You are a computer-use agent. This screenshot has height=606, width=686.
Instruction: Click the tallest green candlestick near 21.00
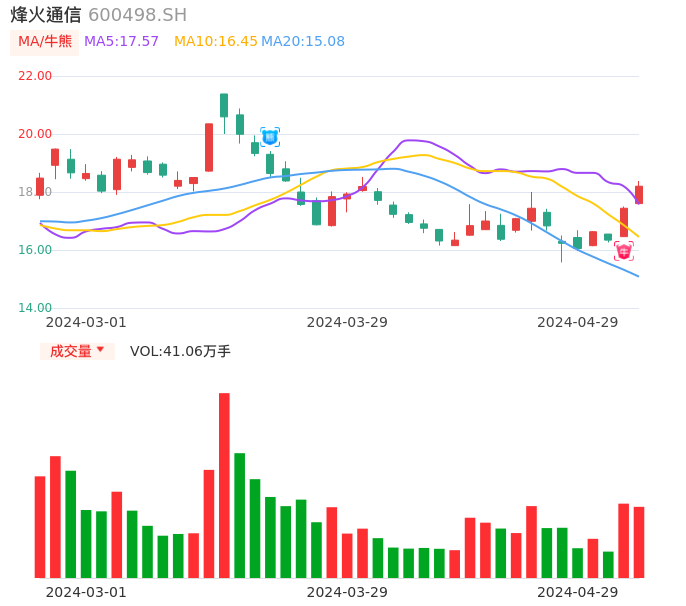coord(224,105)
